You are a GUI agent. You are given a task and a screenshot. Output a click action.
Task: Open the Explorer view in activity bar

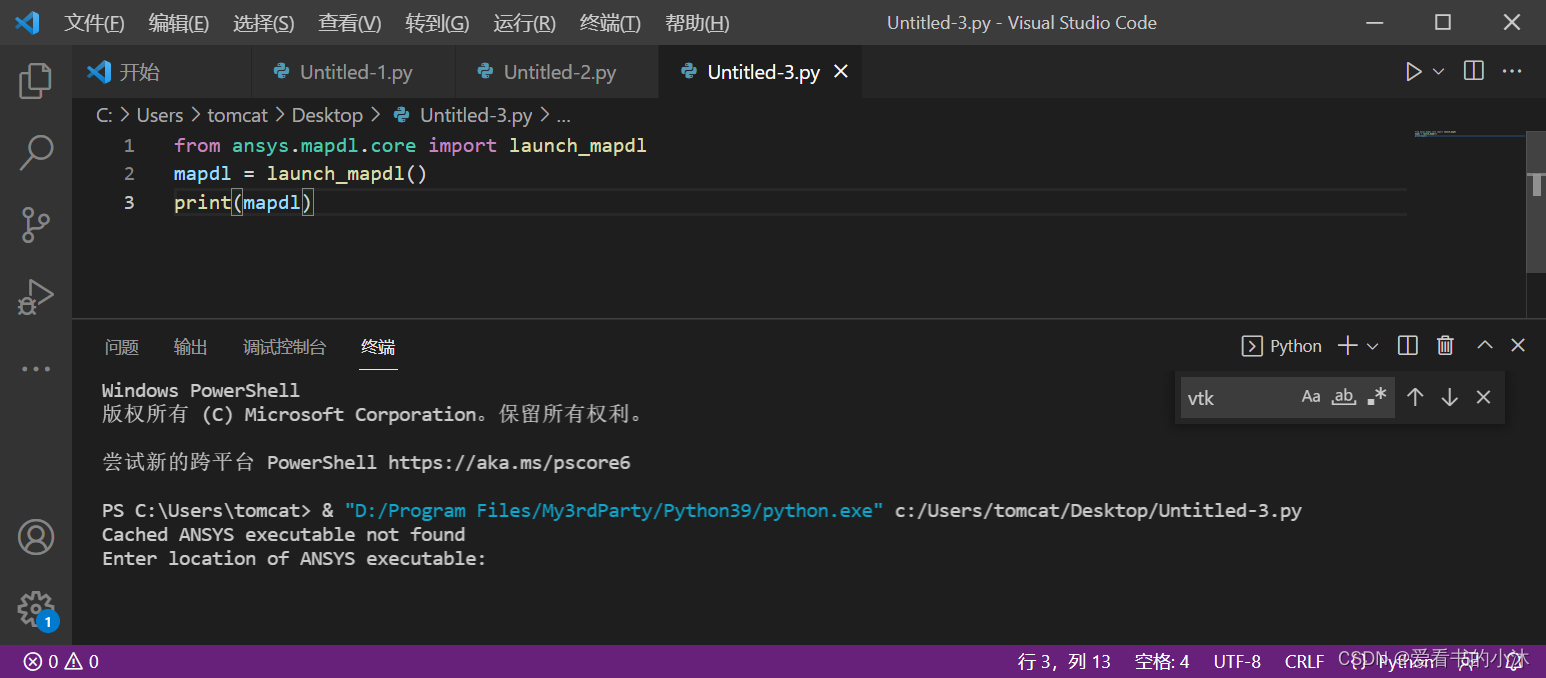click(x=36, y=81)
